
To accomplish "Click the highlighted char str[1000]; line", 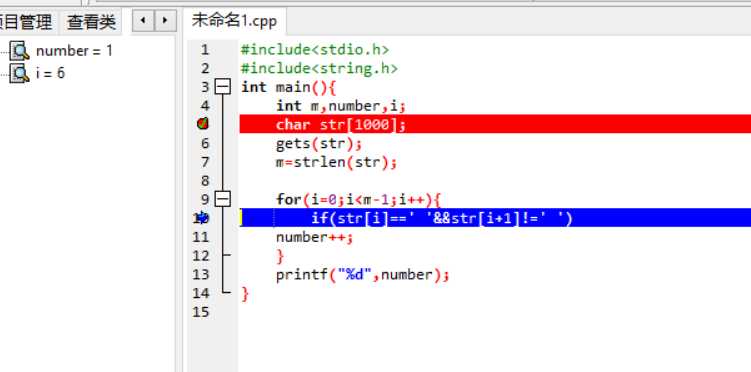I will (x=495, y=124).
